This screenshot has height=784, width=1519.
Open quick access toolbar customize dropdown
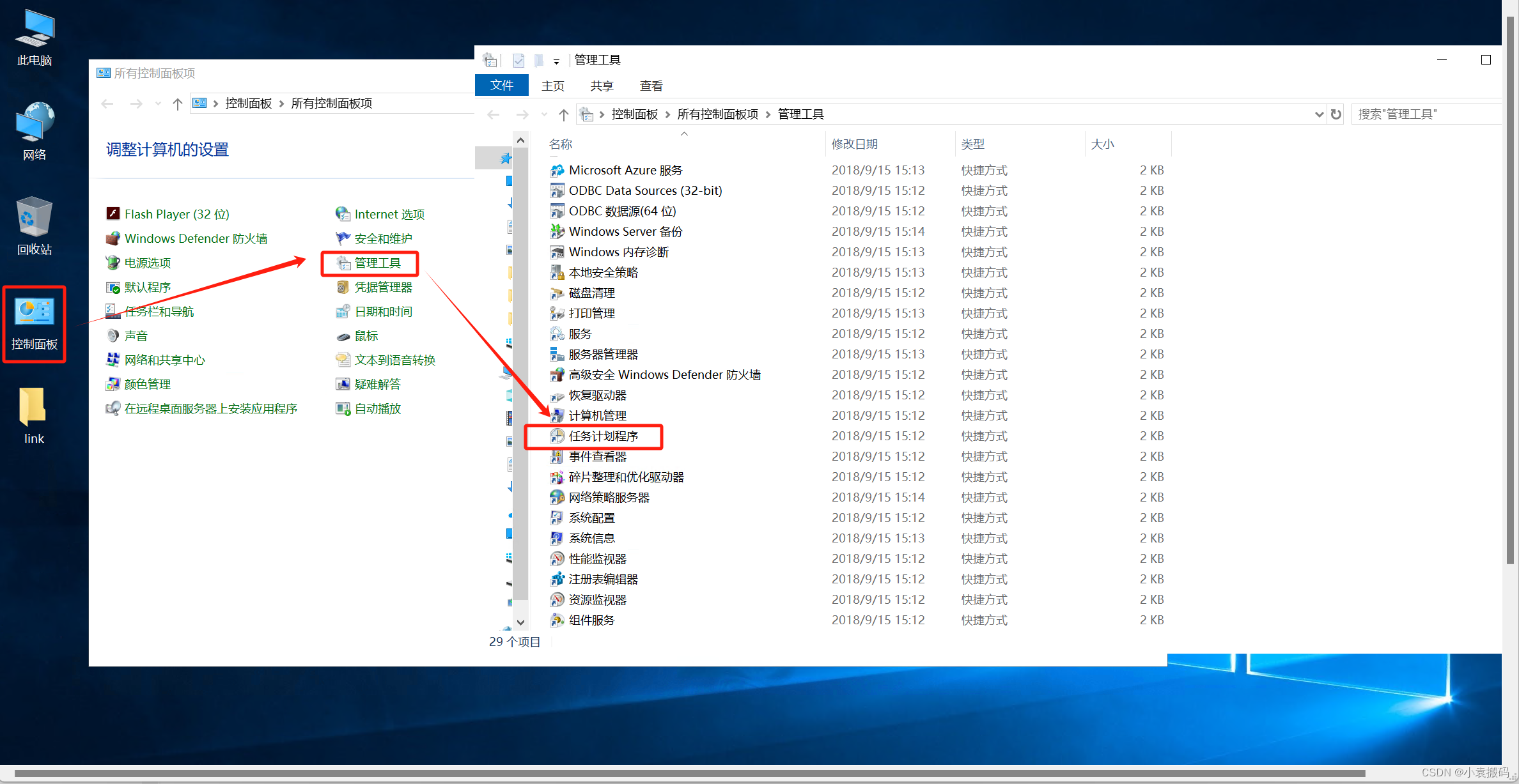(556, 61)
